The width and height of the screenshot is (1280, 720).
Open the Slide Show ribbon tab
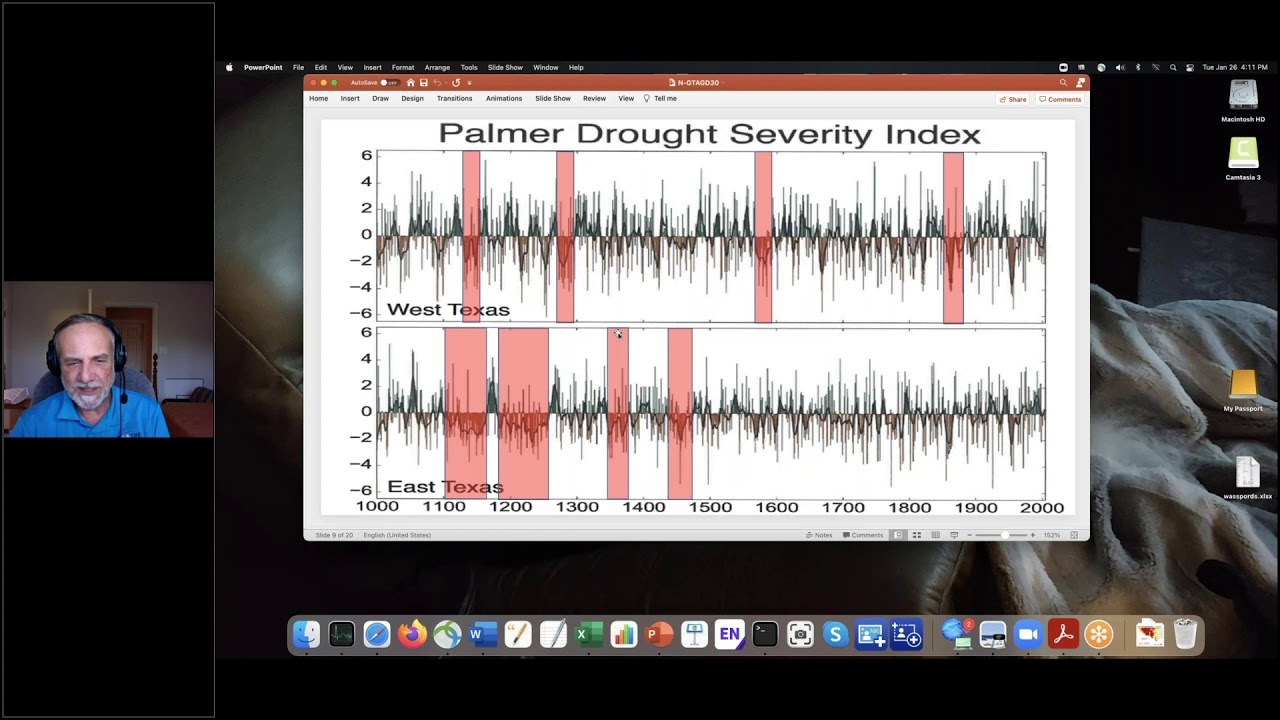pyautogui.click(x=552, y=99)
